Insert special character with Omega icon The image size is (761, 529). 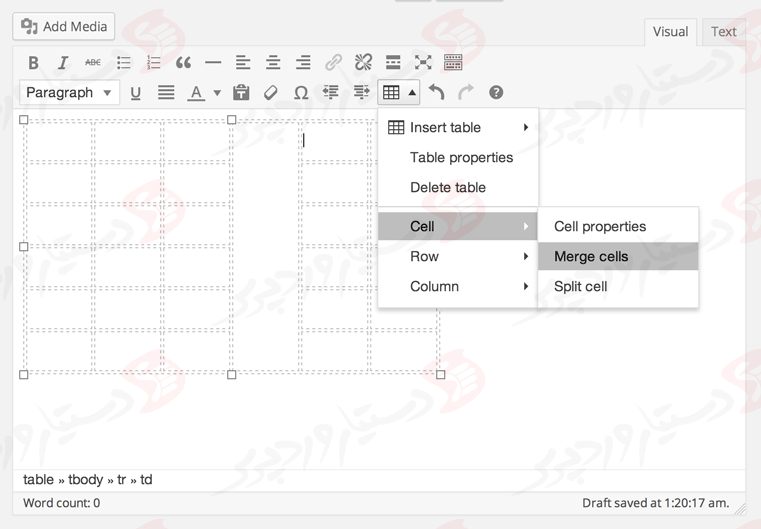tap(300, 93)
